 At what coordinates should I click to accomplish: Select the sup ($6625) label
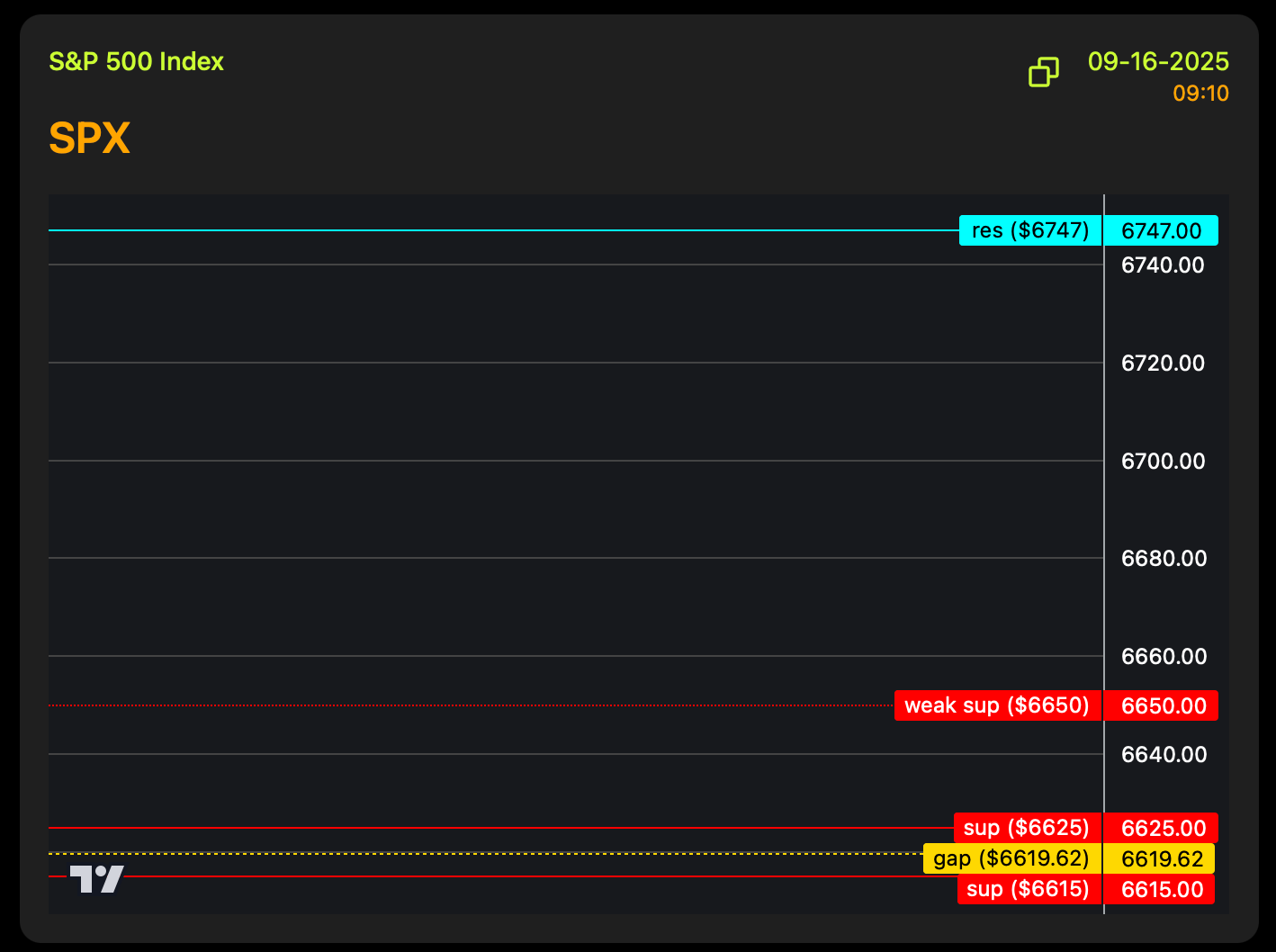tap(1028, 828)
